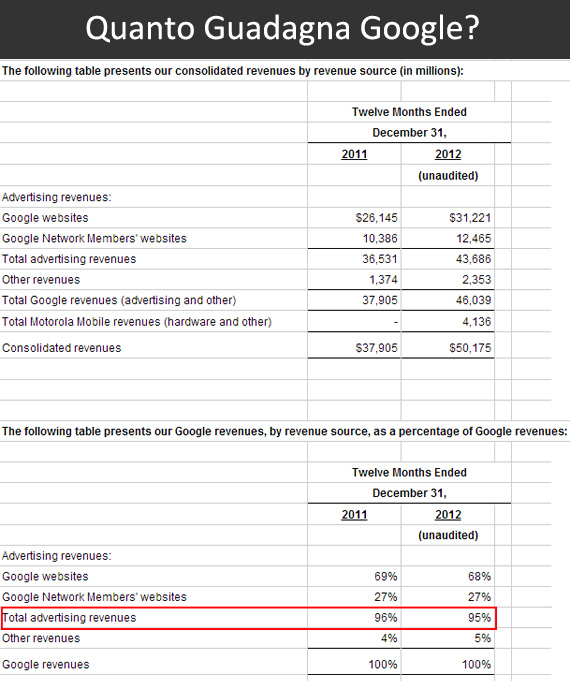This screenshot has height=681, width=570.
Task: Select "Google Network Members' websites" in percentage table
Action: [94, 597]
